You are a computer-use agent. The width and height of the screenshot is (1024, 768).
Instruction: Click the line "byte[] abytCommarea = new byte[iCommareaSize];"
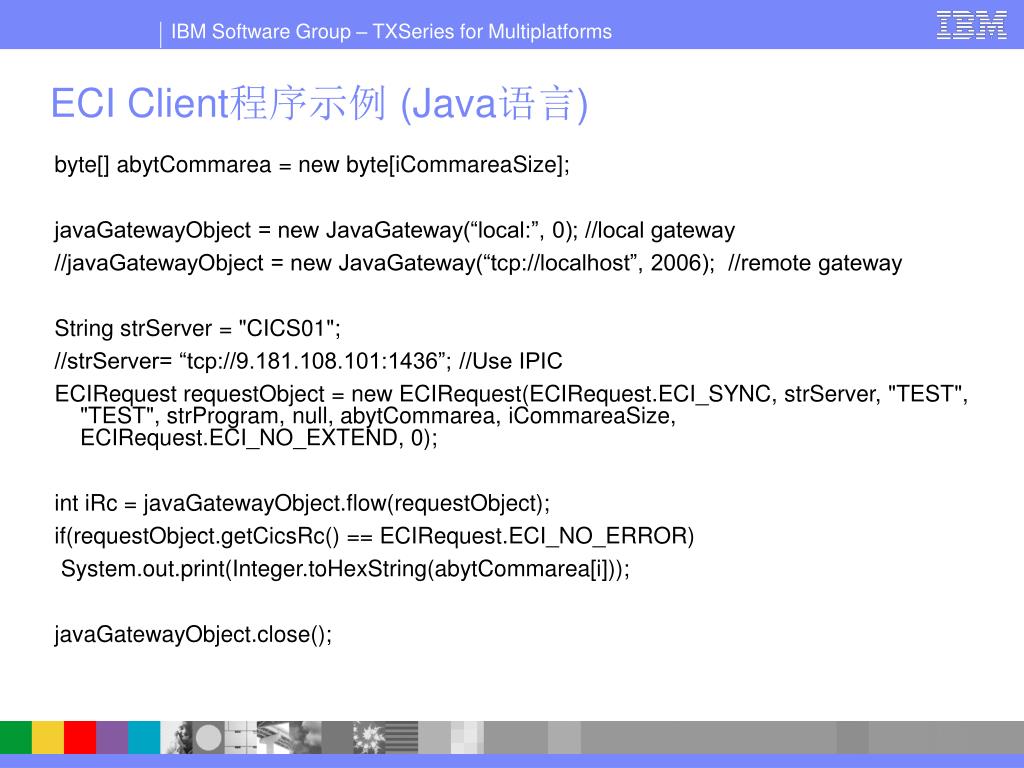click(312, 165)
